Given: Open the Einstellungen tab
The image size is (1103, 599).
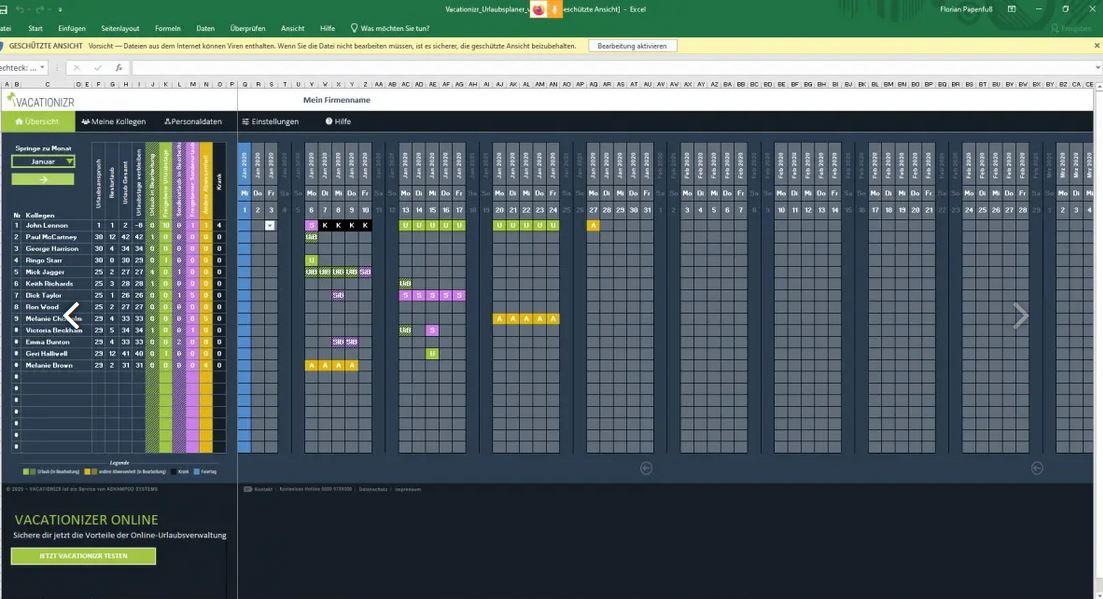Looking at the screenshot, I should pos(270,122).
